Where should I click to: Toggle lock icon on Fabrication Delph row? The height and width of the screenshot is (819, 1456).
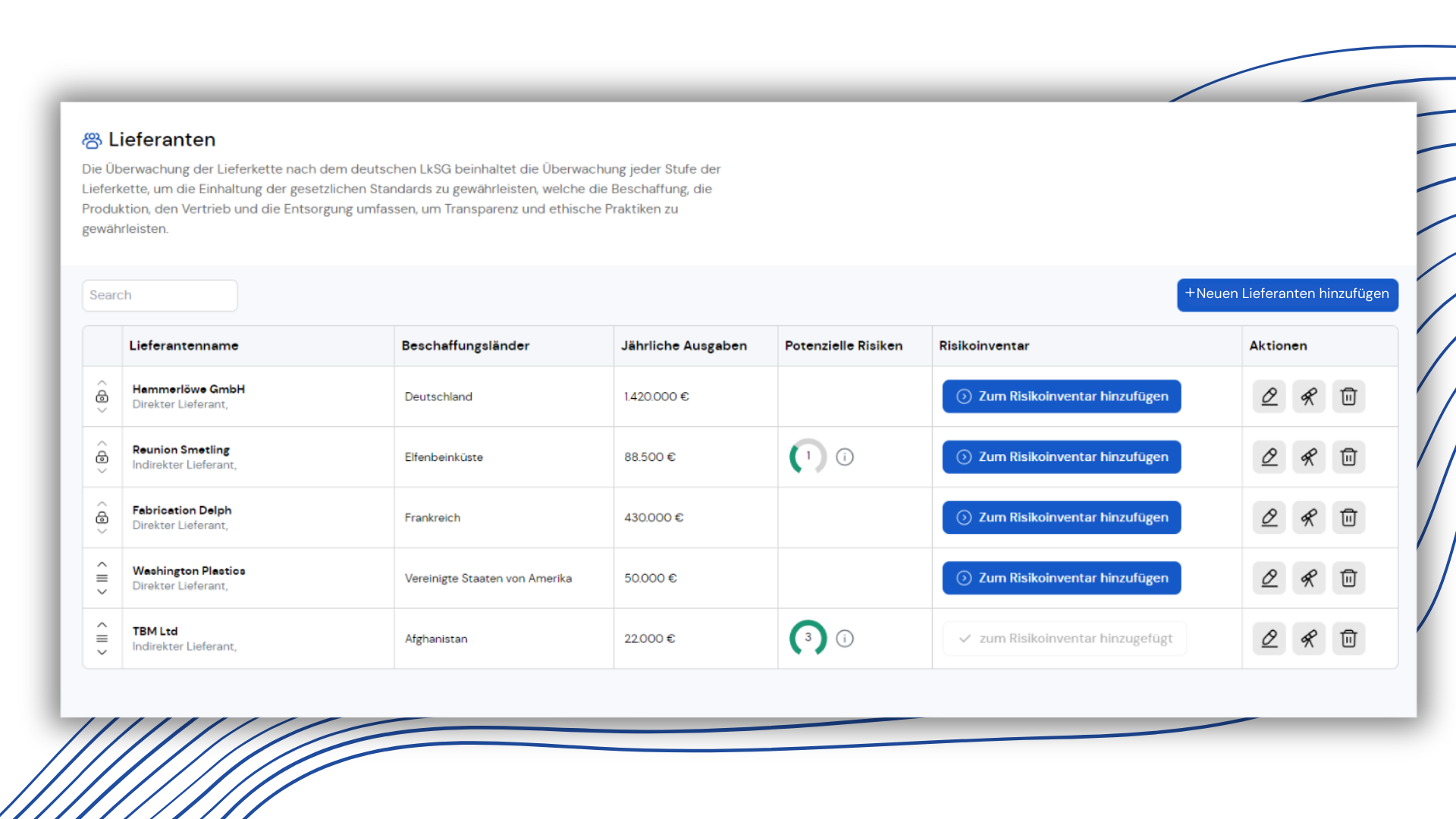click(102, 518)
